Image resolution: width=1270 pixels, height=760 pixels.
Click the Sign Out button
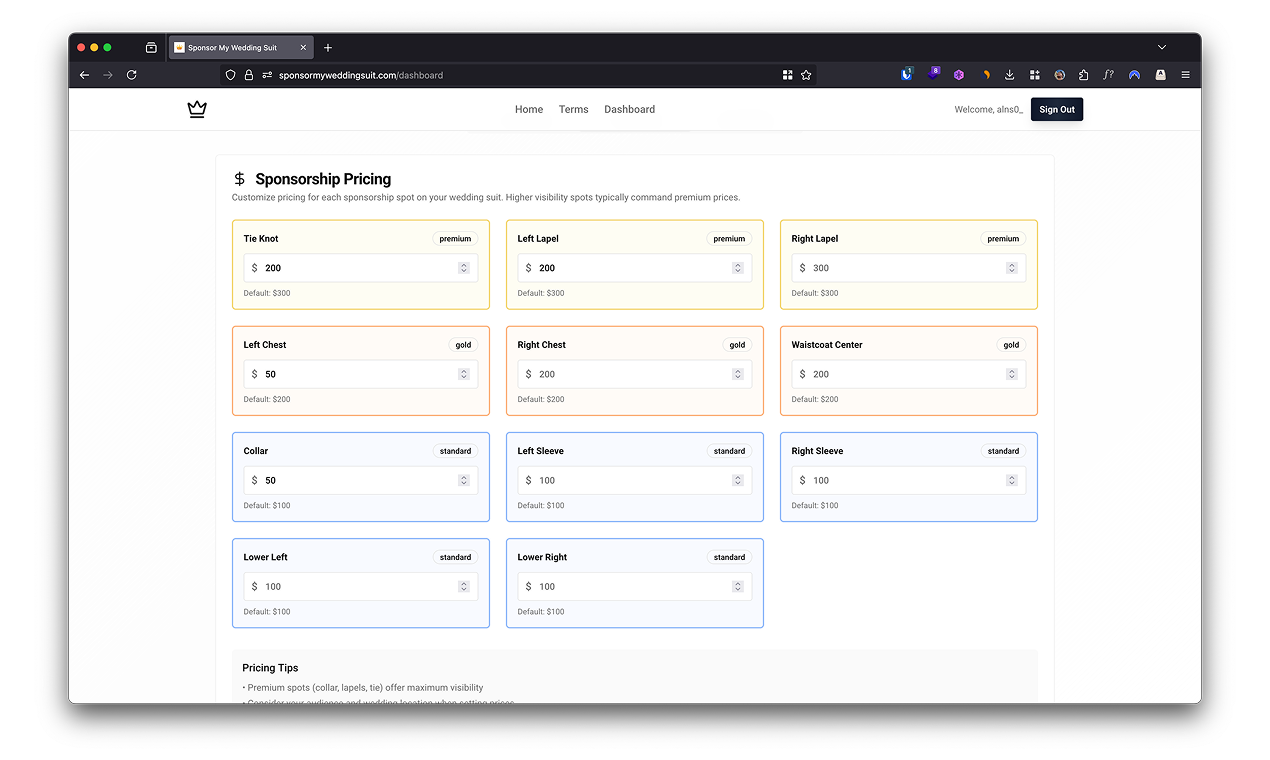click(1057, 110)
